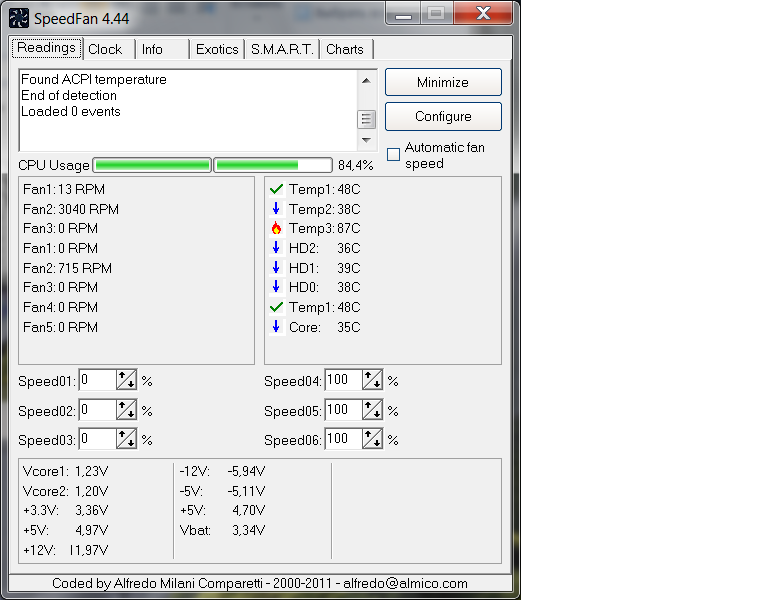Open the Exotics tab
Image resolution: width=768 pixels, height=614 pixels.
(x=217, y=49)
